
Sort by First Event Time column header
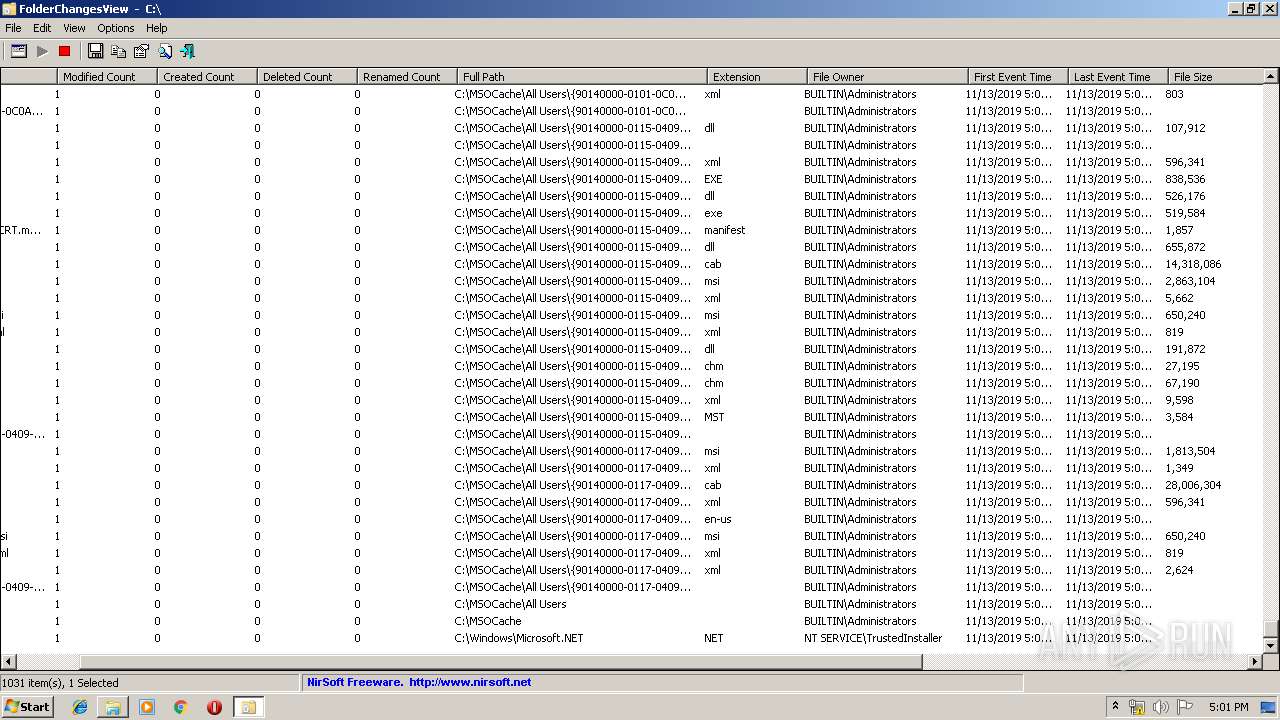(x=1018, y=76)
